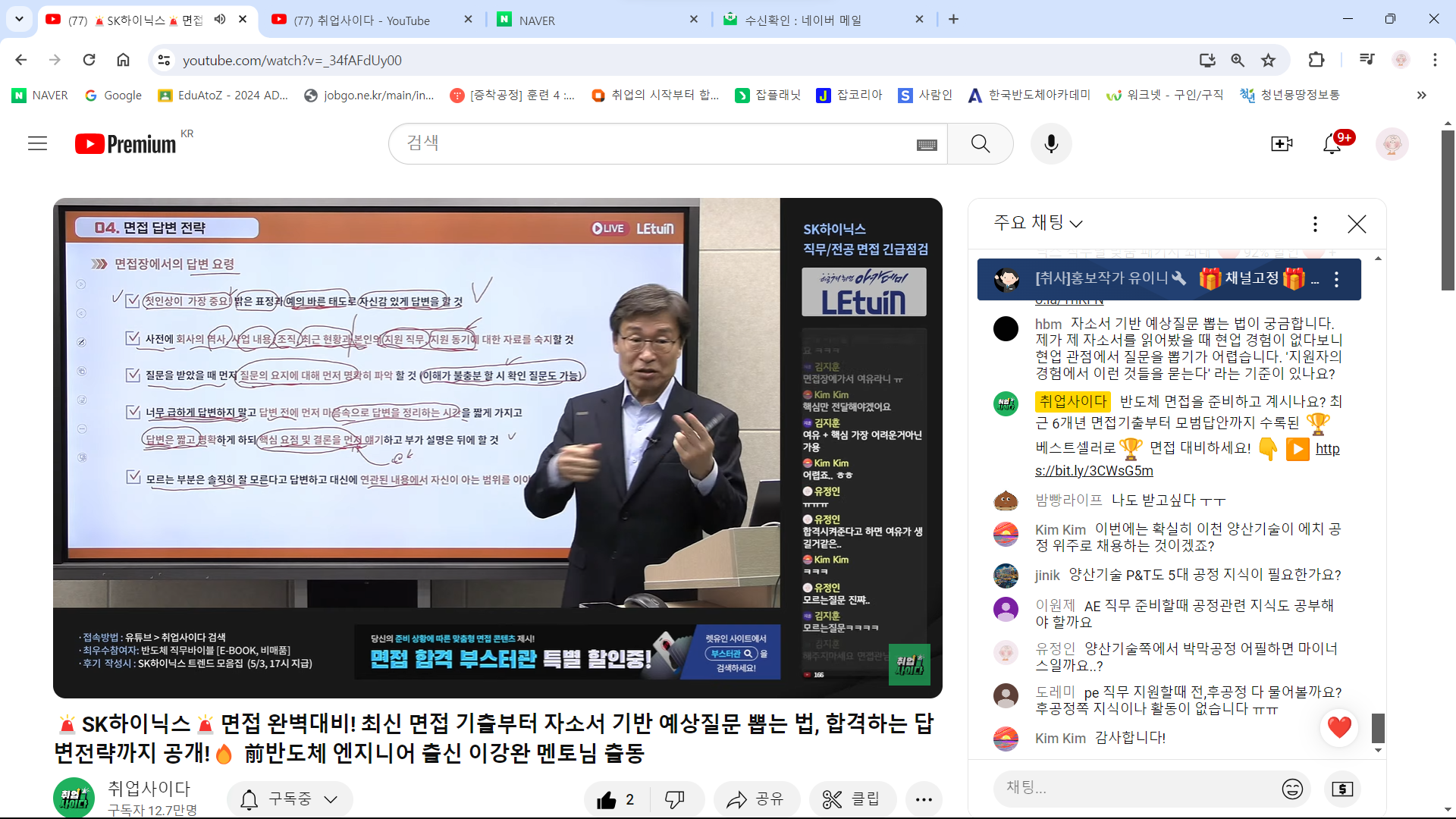Open more actions menu under the video
1456x819 pixels.
tap(924, 799)
